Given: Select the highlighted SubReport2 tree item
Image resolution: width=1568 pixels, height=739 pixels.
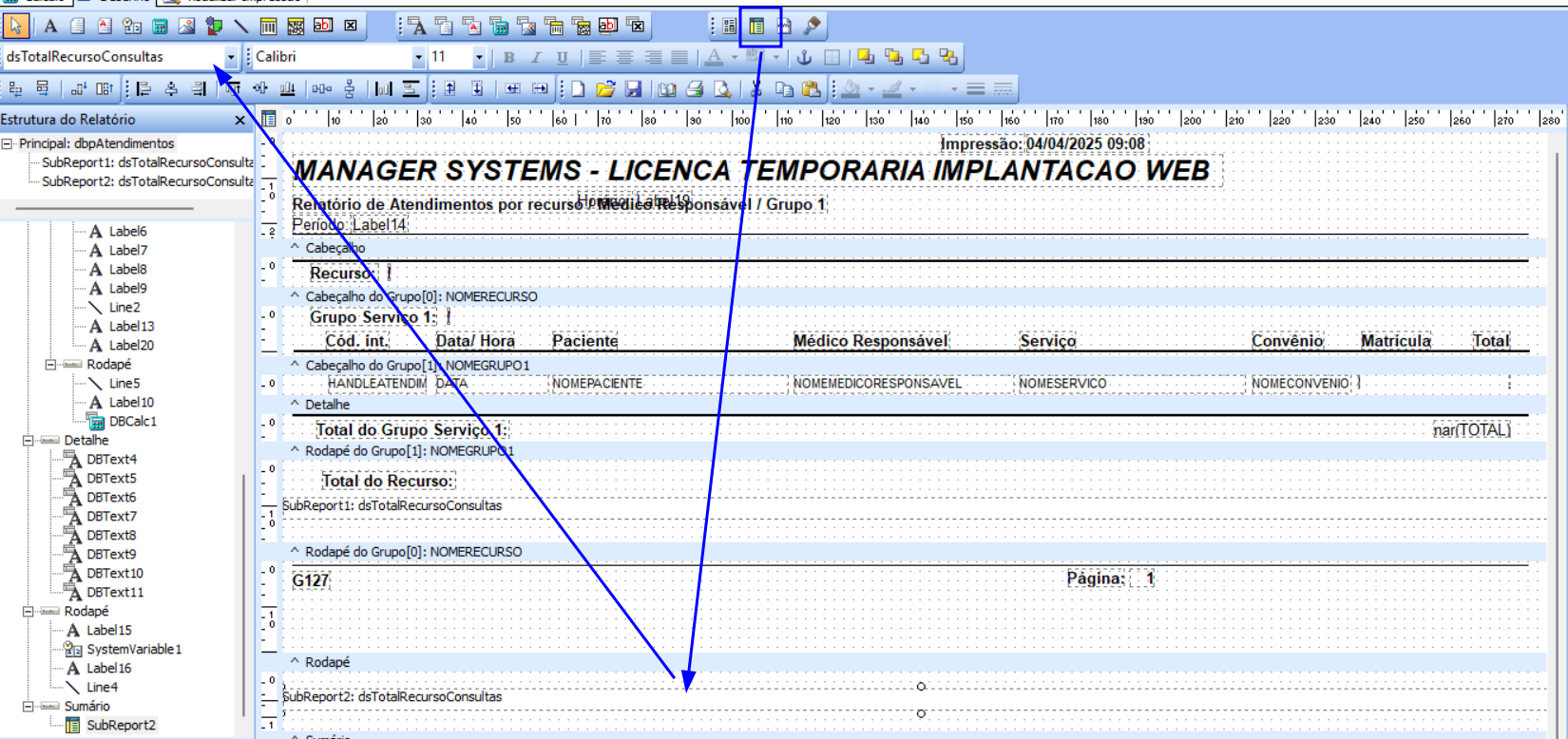Looking at the screenshot, I should click(x=121, y=725).
